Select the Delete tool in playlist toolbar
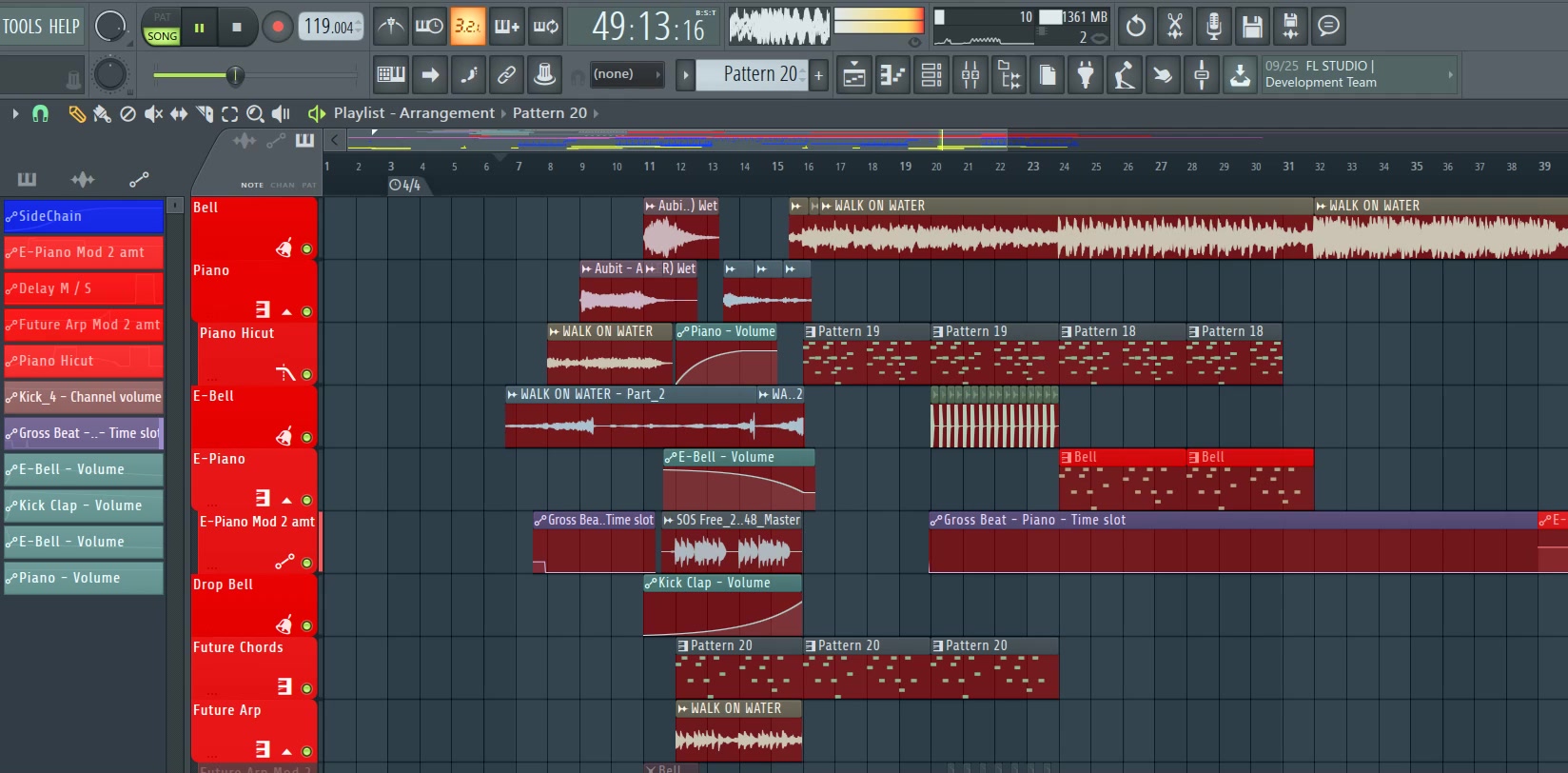This screenshot has width=1568, height=773. pos(127,114)
